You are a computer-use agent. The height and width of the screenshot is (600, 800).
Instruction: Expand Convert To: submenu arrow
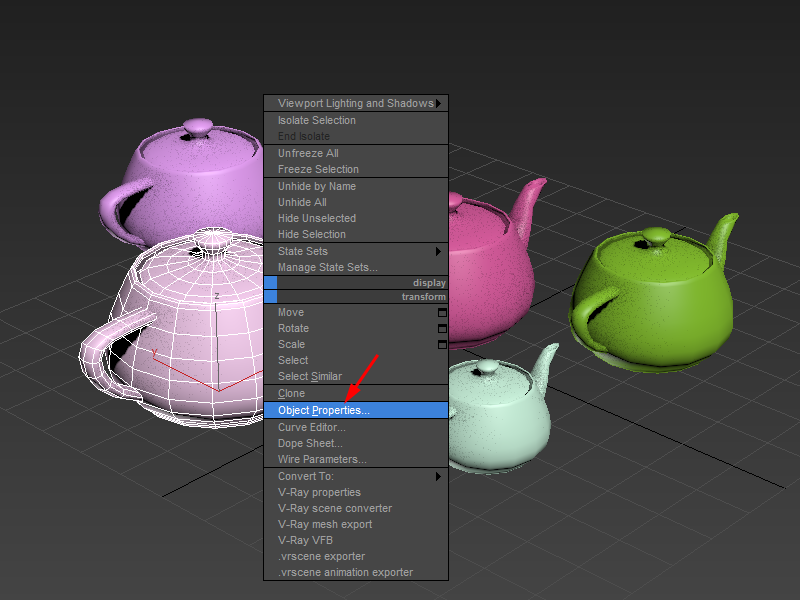438,477
